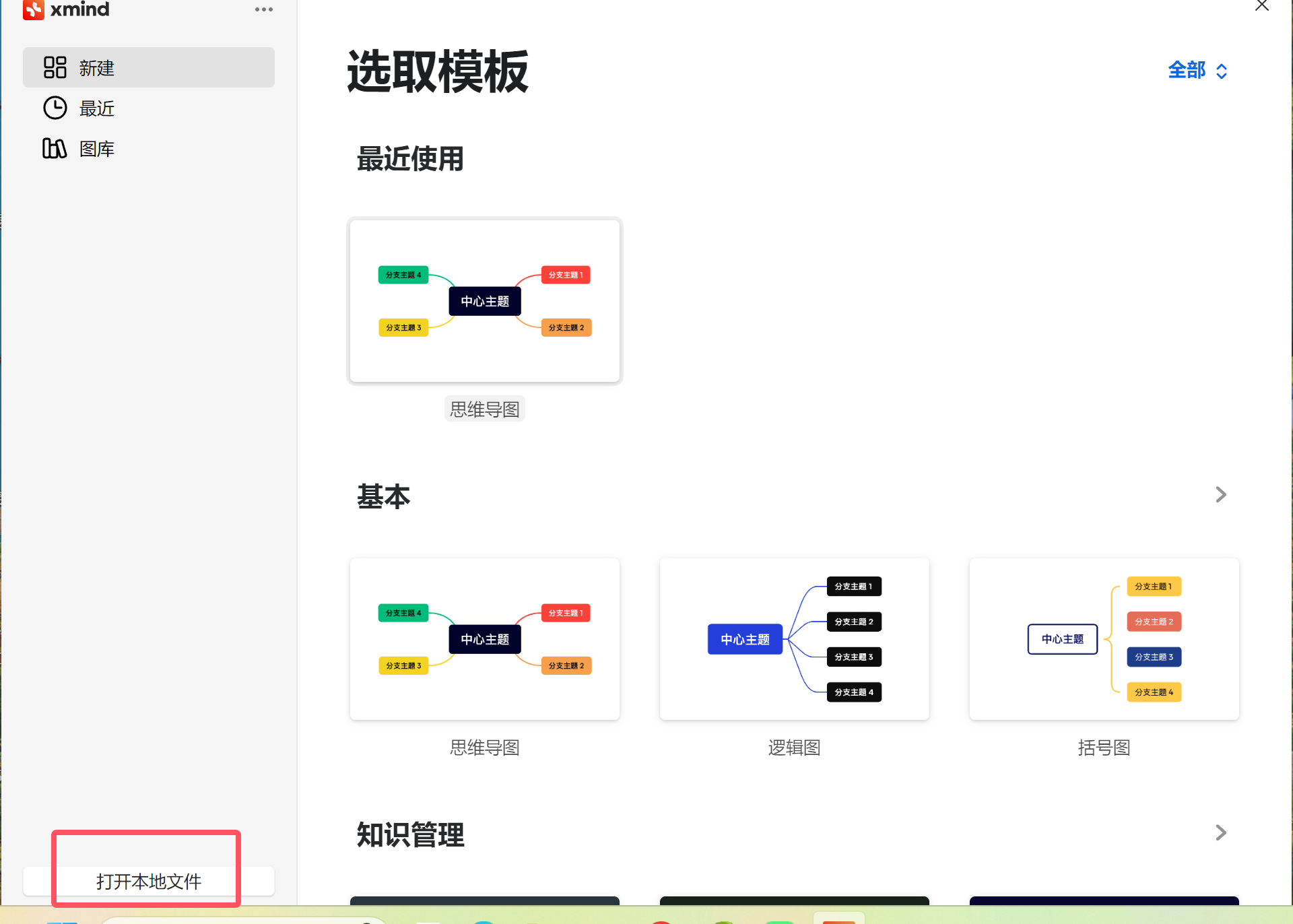Open the ellipsis options menu above the sidebar
The image size is (1293, 924).
(x=263, y=9)
